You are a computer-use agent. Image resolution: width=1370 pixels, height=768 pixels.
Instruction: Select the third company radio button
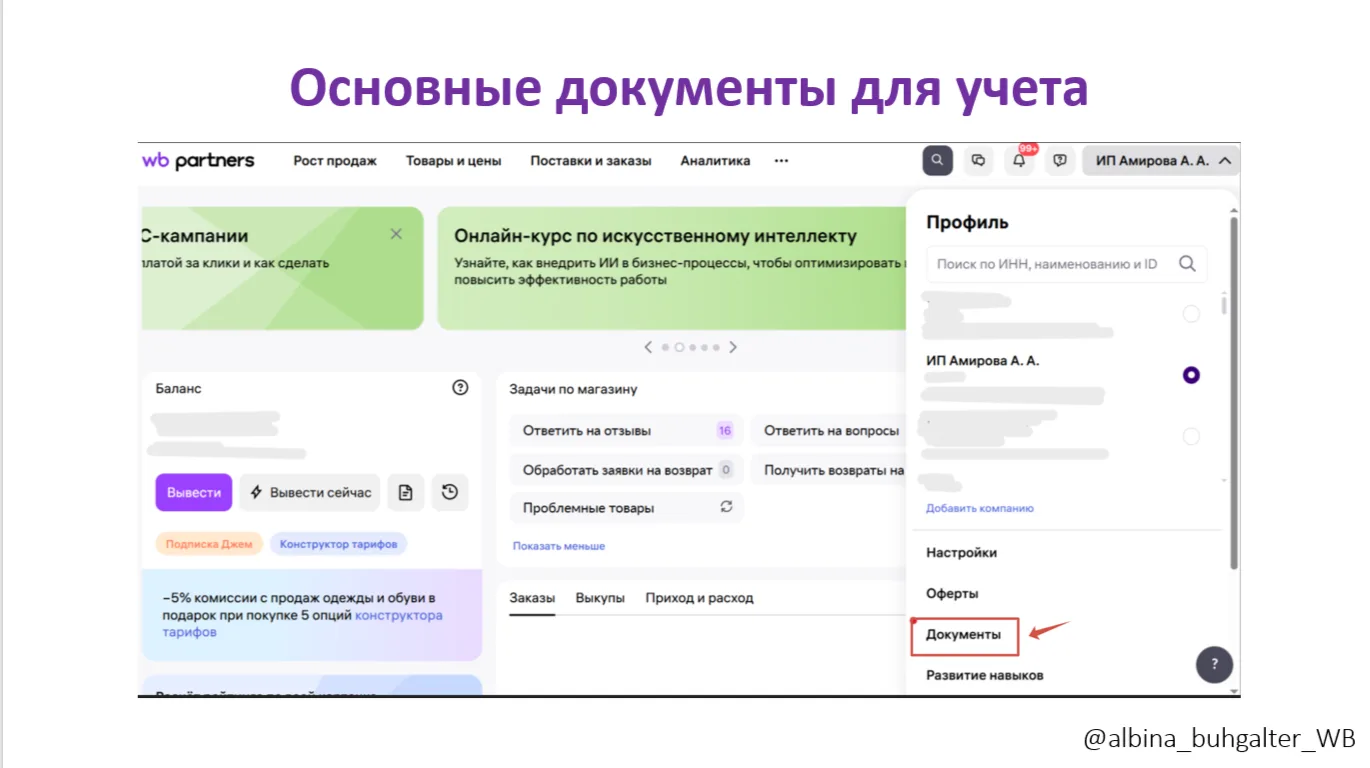[x=1191, y=436]
